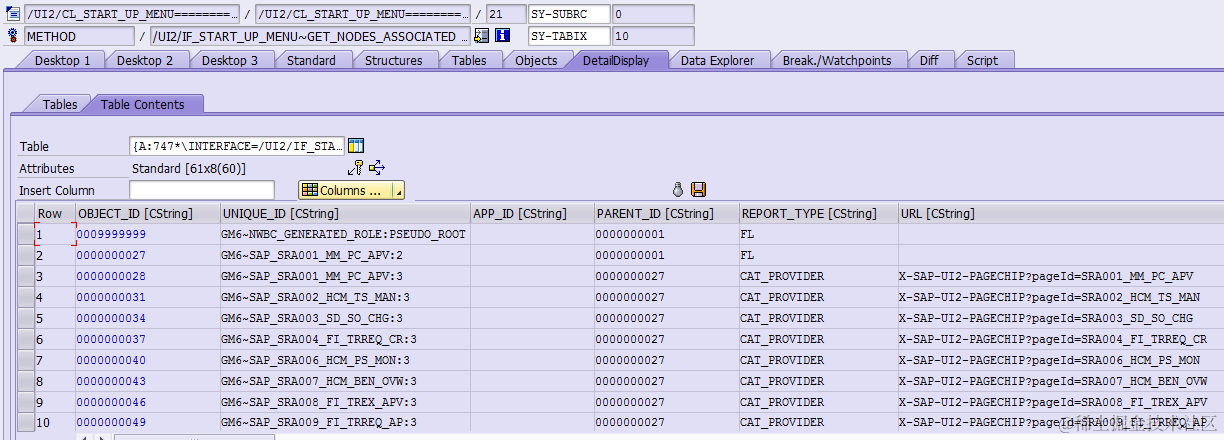Click the OBJECT_ID column header
This screenshot has height=440, width=1224.
click(147, 213)
